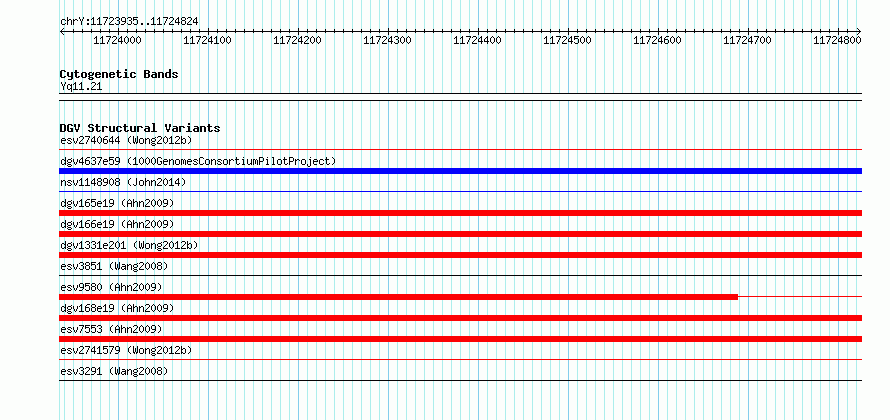The width and height of the screenshot is (890, 420).
Task: Open variant nsv1148908 (John2014) label
Action: [x=123, y=182]
